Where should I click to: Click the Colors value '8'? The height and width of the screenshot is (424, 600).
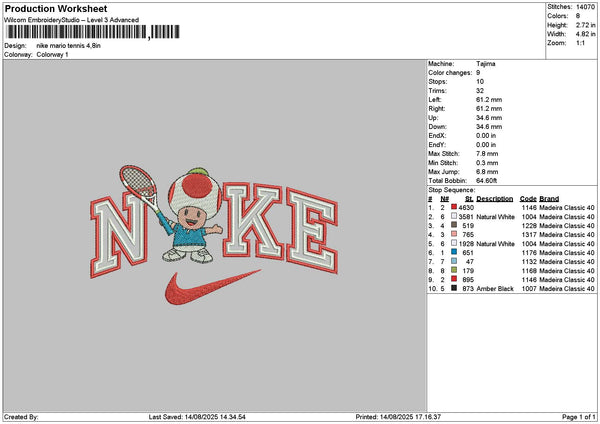coord(578,16)
